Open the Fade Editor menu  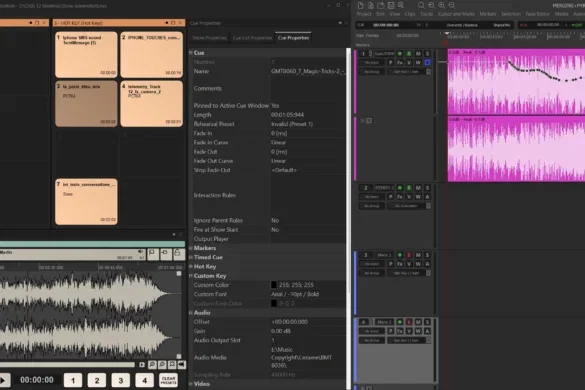click(537, 14)
